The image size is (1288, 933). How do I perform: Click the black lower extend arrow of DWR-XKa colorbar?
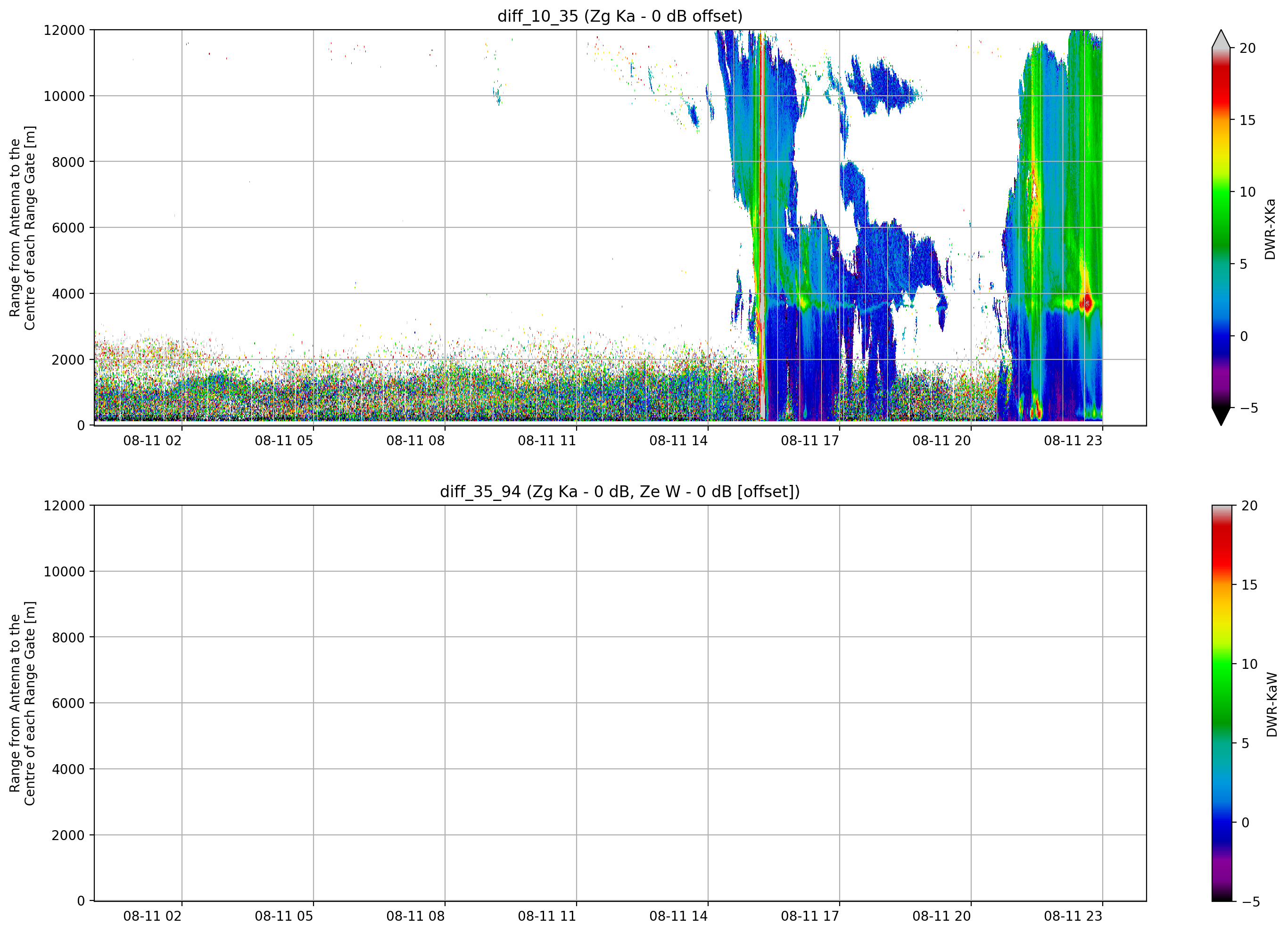(x=1221, y=417)
